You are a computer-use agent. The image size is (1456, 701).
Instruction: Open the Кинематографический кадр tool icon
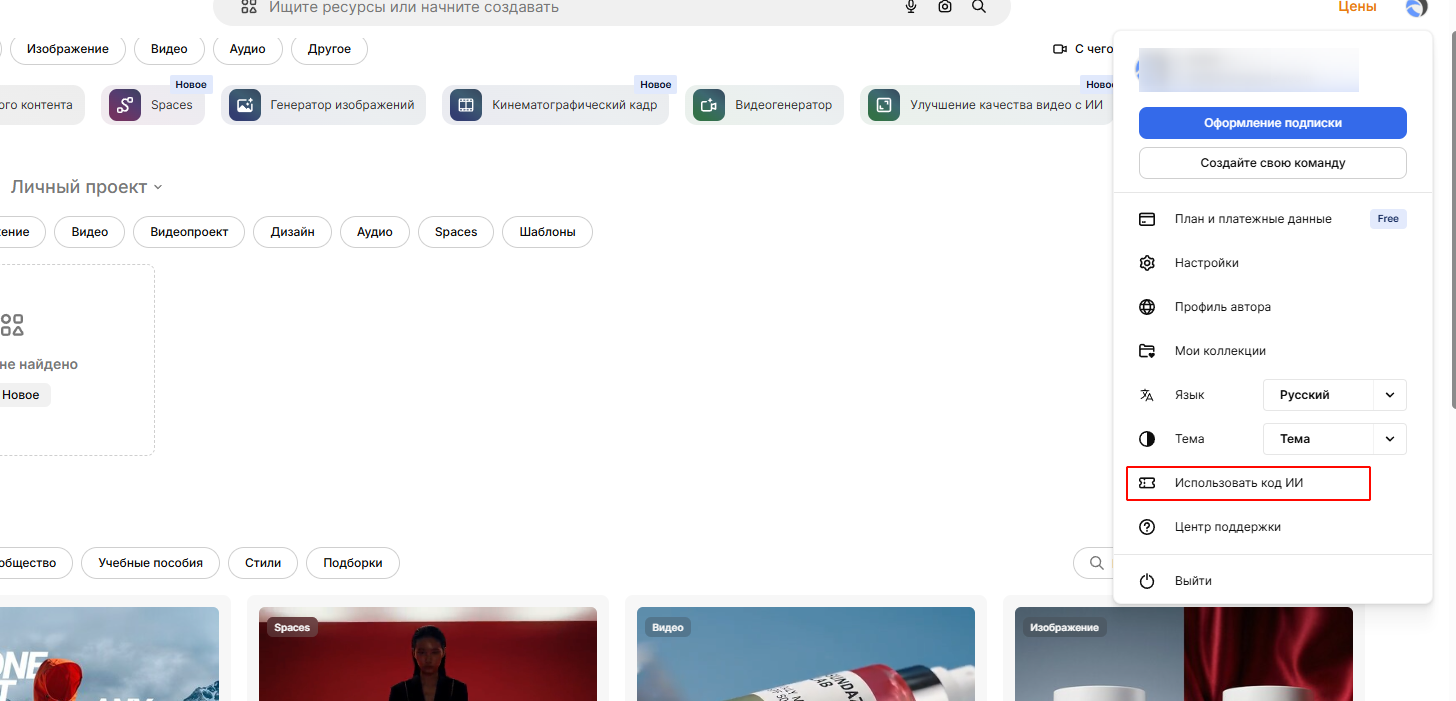tap(466, 105)
